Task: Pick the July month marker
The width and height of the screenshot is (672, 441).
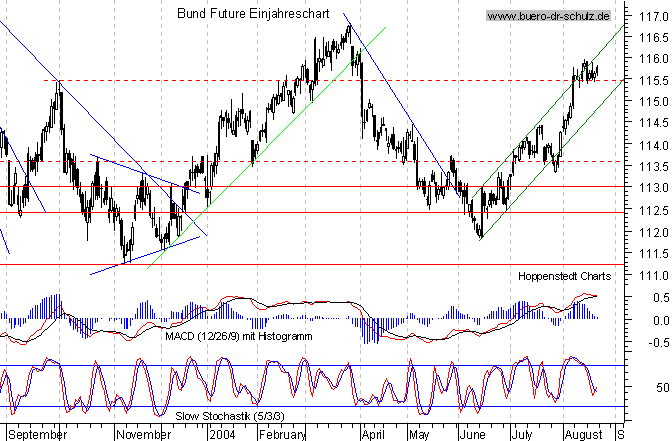Action: [x=521, y=435]
